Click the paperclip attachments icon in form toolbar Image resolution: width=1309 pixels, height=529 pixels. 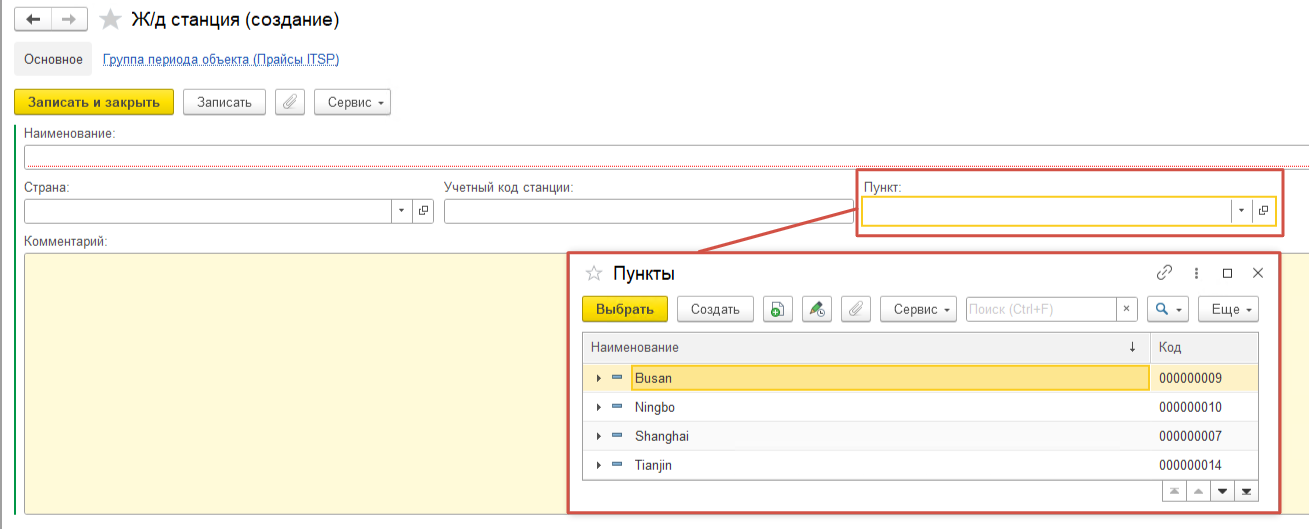pos(290,102)
